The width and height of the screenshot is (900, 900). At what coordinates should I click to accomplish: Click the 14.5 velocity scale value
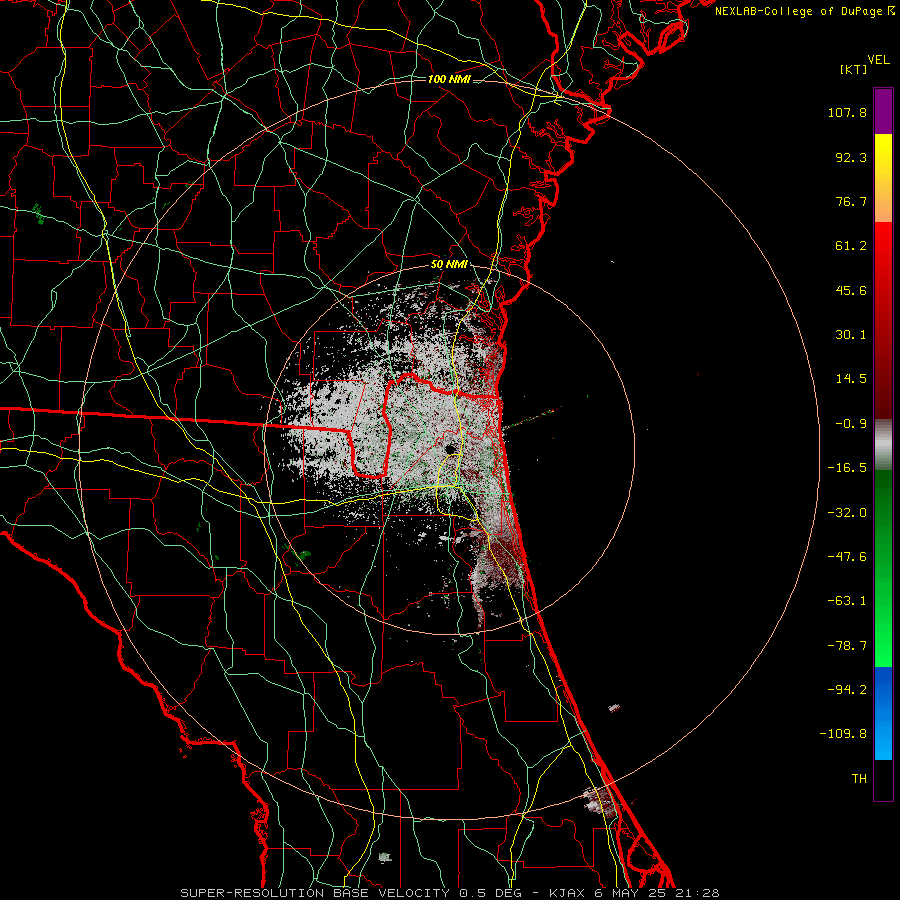click(x=851, y=379)
